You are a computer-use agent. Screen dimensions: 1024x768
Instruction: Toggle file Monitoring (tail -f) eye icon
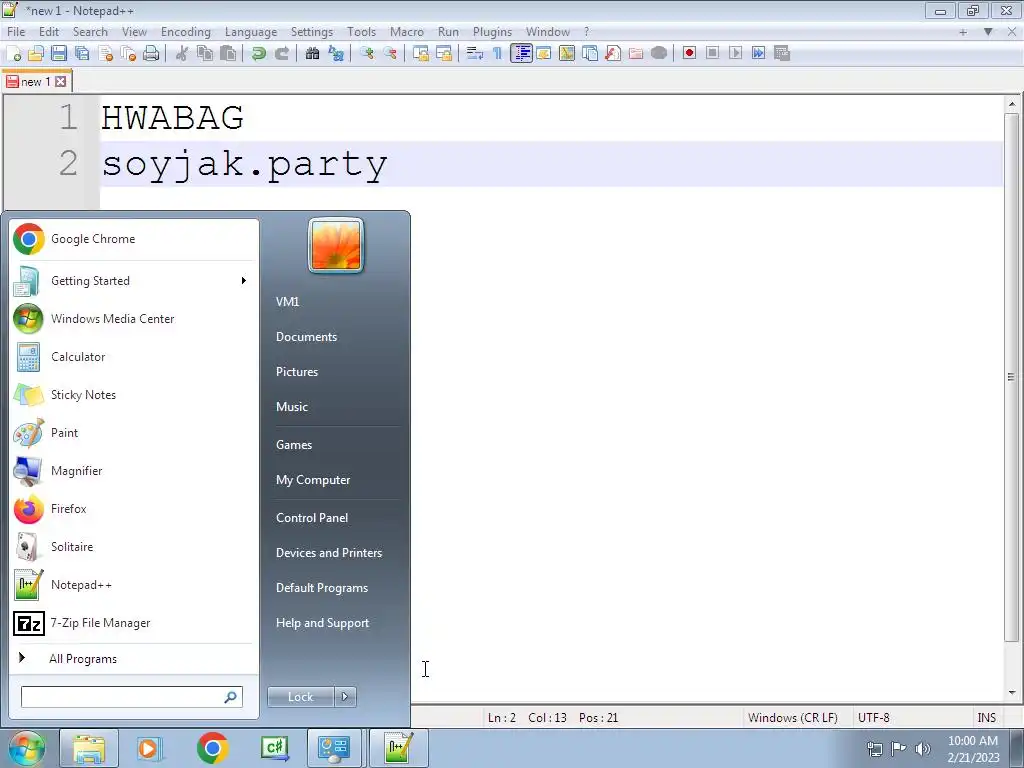659,54
